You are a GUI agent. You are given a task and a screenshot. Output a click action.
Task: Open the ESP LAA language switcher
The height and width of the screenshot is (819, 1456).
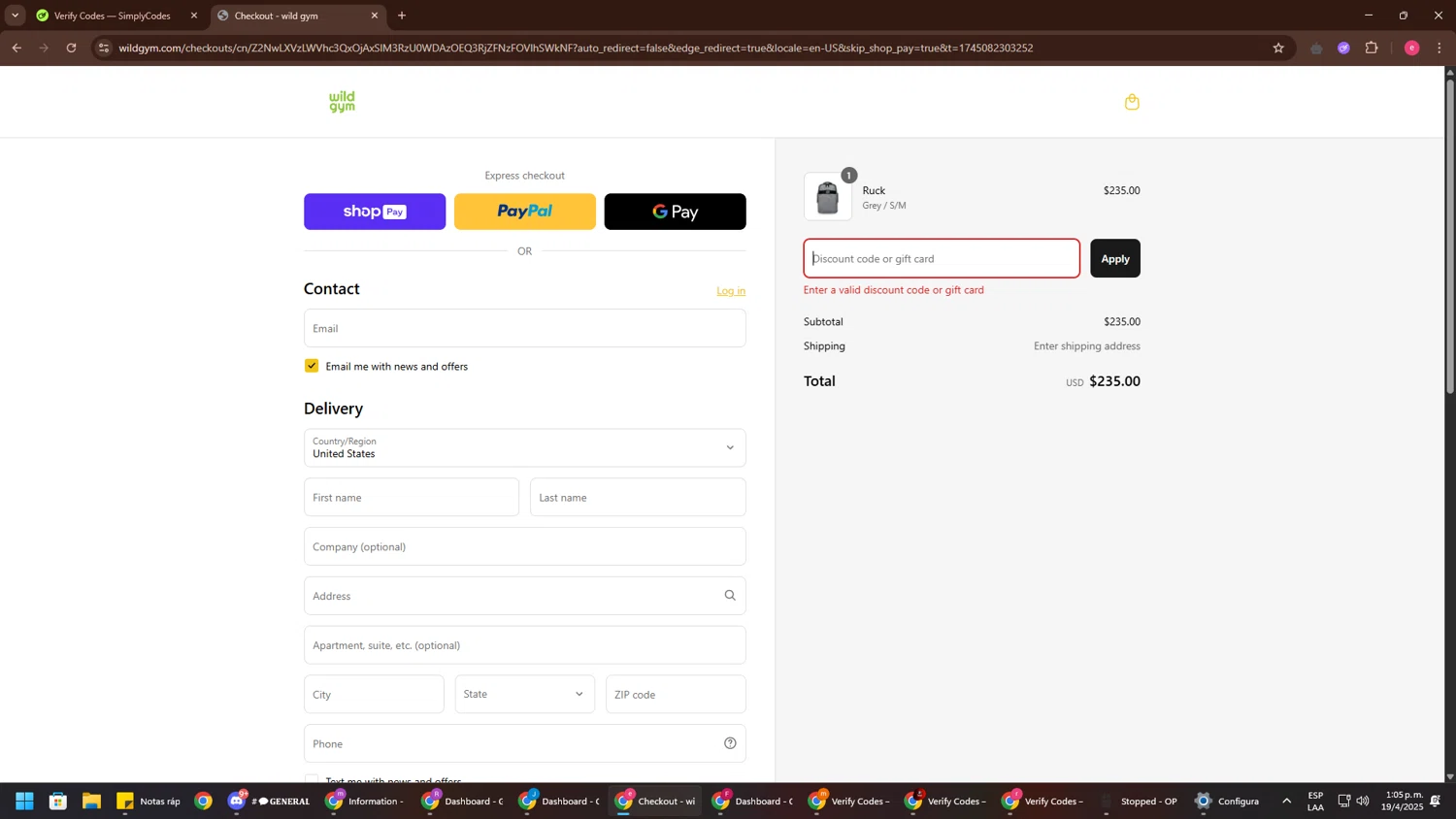[1315, 801]
